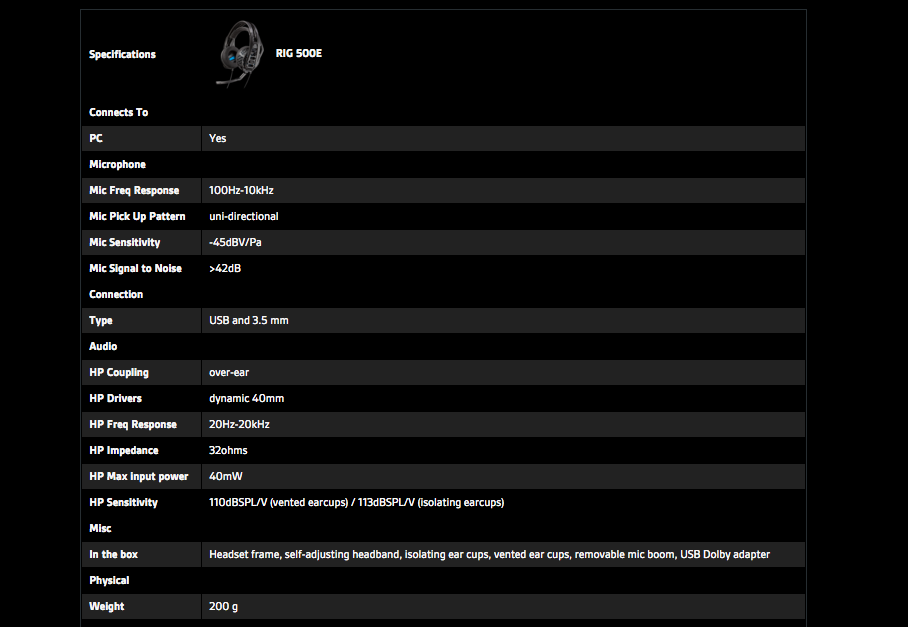Select the 40mW value
908x627 pixels.
(x=226, y=476)
